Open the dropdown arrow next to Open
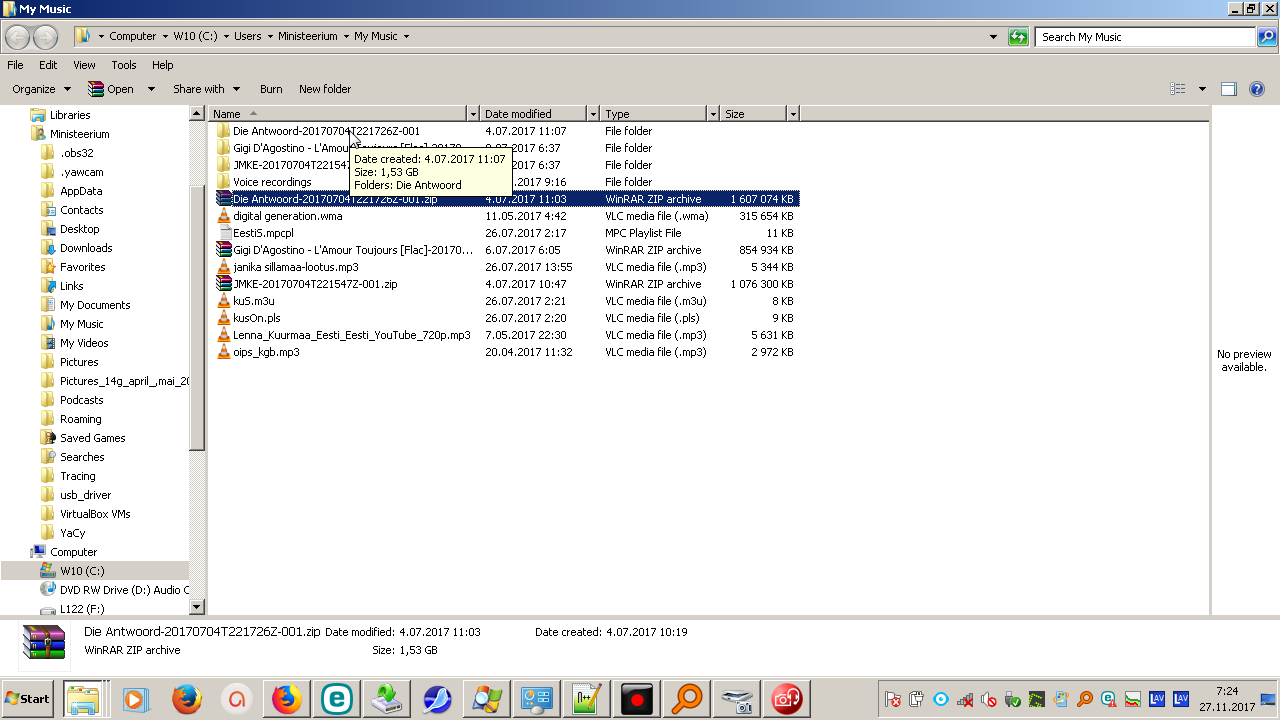The width and height of the screenshot is (1280, 720). click(151, 89)
